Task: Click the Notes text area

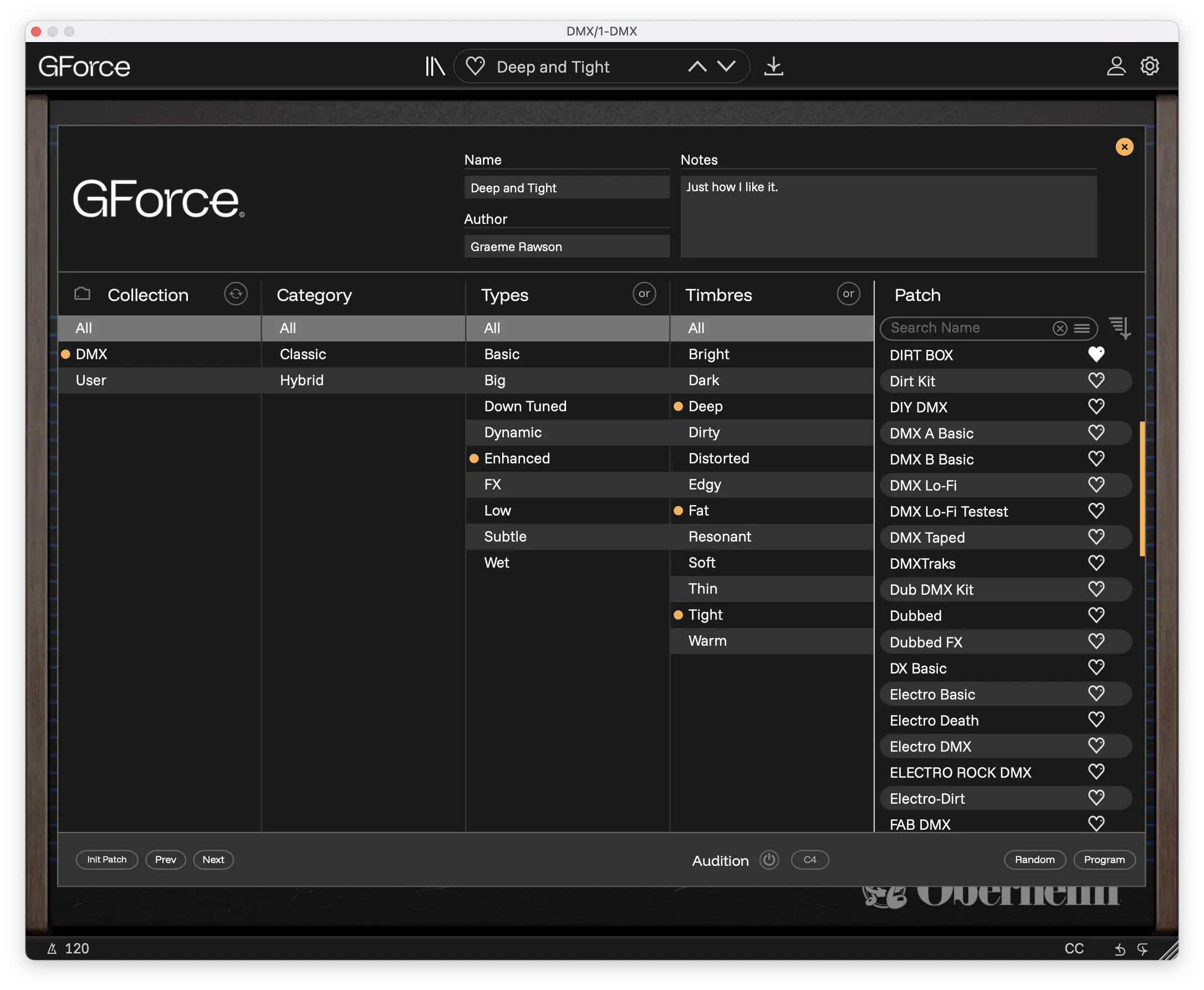Action: tap(888, 217)
